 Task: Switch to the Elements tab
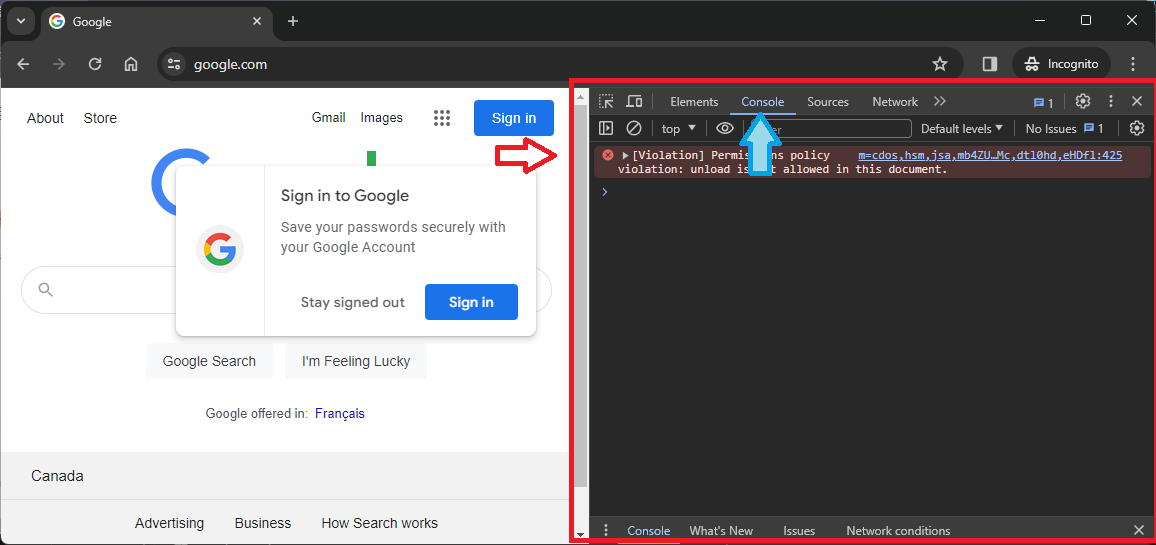tap(694, 102)
